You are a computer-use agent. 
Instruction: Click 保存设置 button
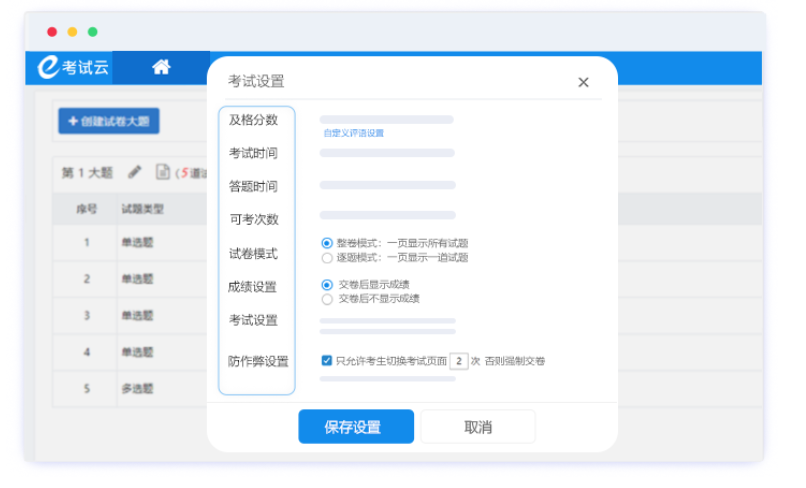356,427
